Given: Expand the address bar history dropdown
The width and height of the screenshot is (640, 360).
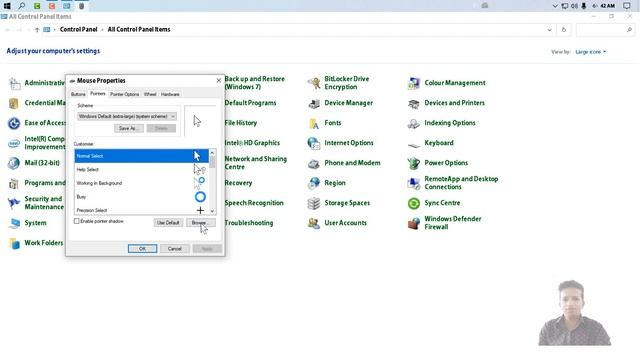Looking at the screenshot, I should [x=549, y=30].
